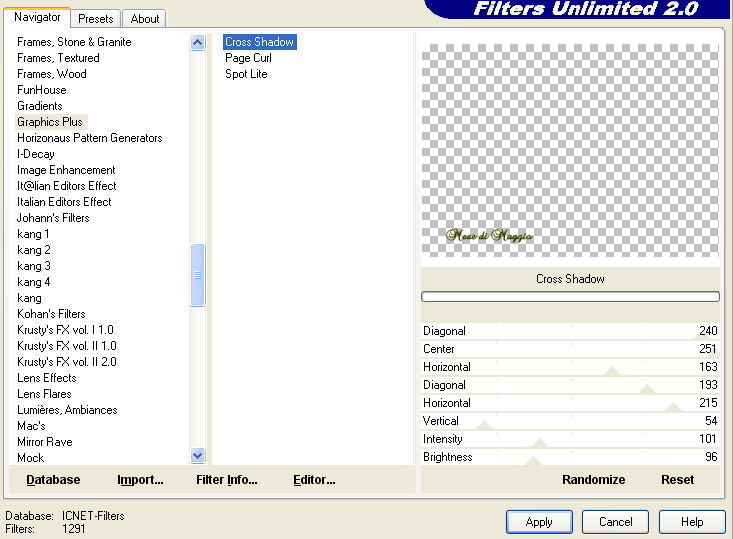Click the filter preview image
The image size is (733, 539).
pos(570,151)
